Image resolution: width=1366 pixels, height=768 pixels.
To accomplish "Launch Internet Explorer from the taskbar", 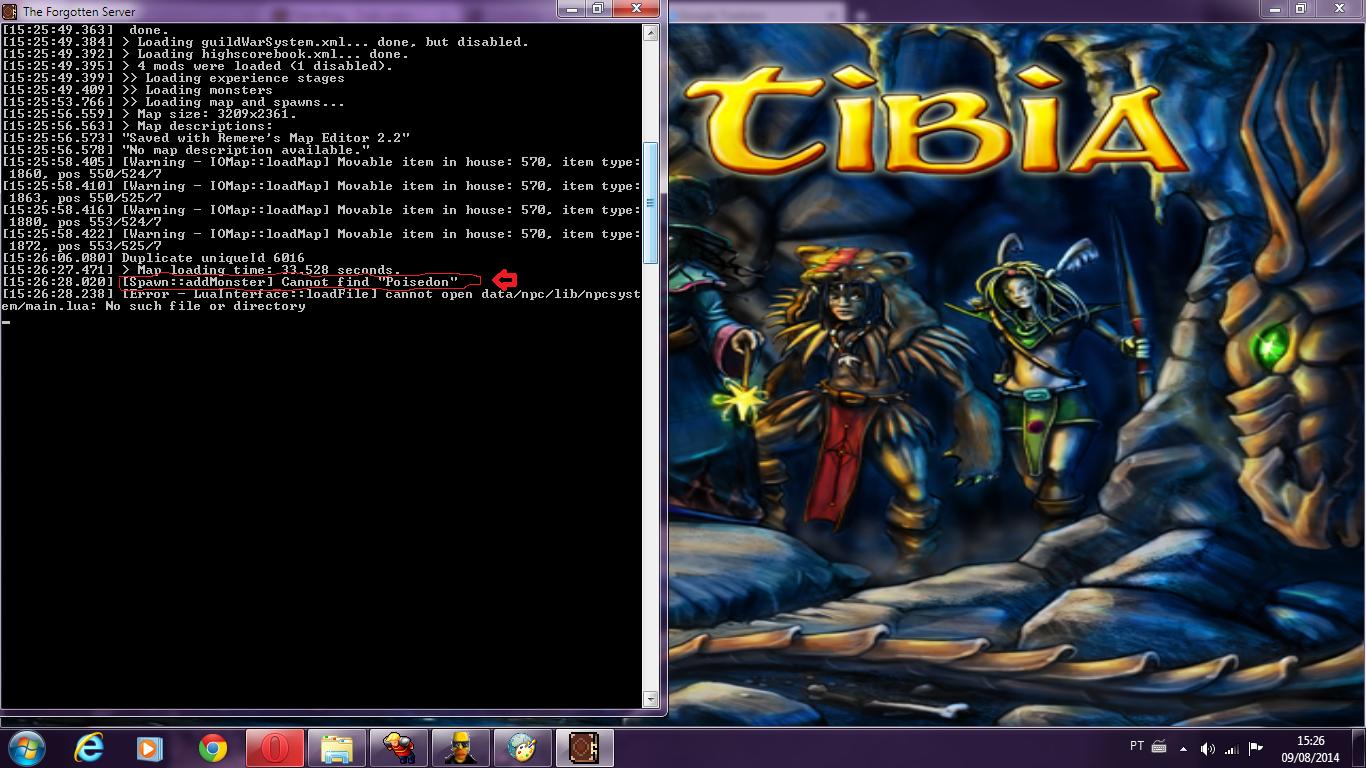I will [x=89, y=747].
